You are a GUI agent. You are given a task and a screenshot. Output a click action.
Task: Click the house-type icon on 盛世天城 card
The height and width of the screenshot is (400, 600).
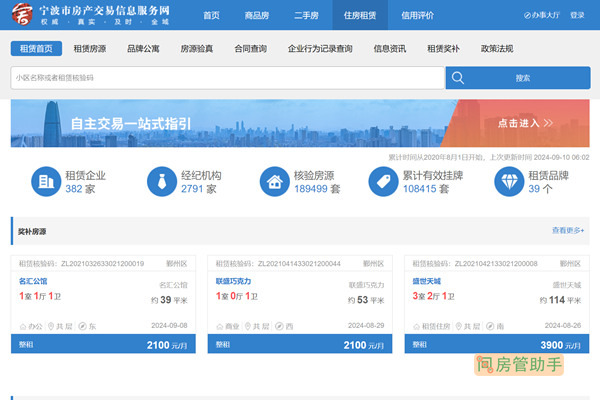[416, 327]
